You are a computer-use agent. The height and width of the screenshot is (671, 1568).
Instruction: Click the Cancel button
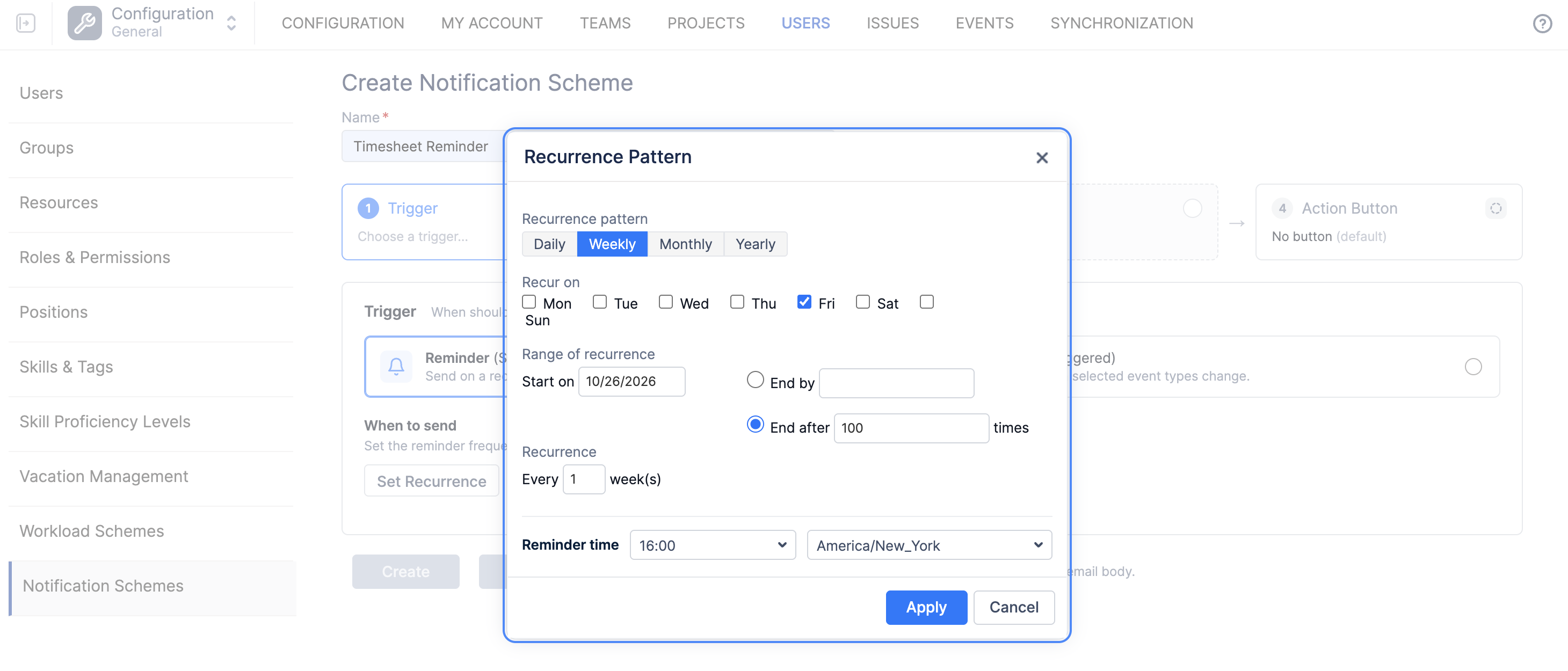[1013, 607]
